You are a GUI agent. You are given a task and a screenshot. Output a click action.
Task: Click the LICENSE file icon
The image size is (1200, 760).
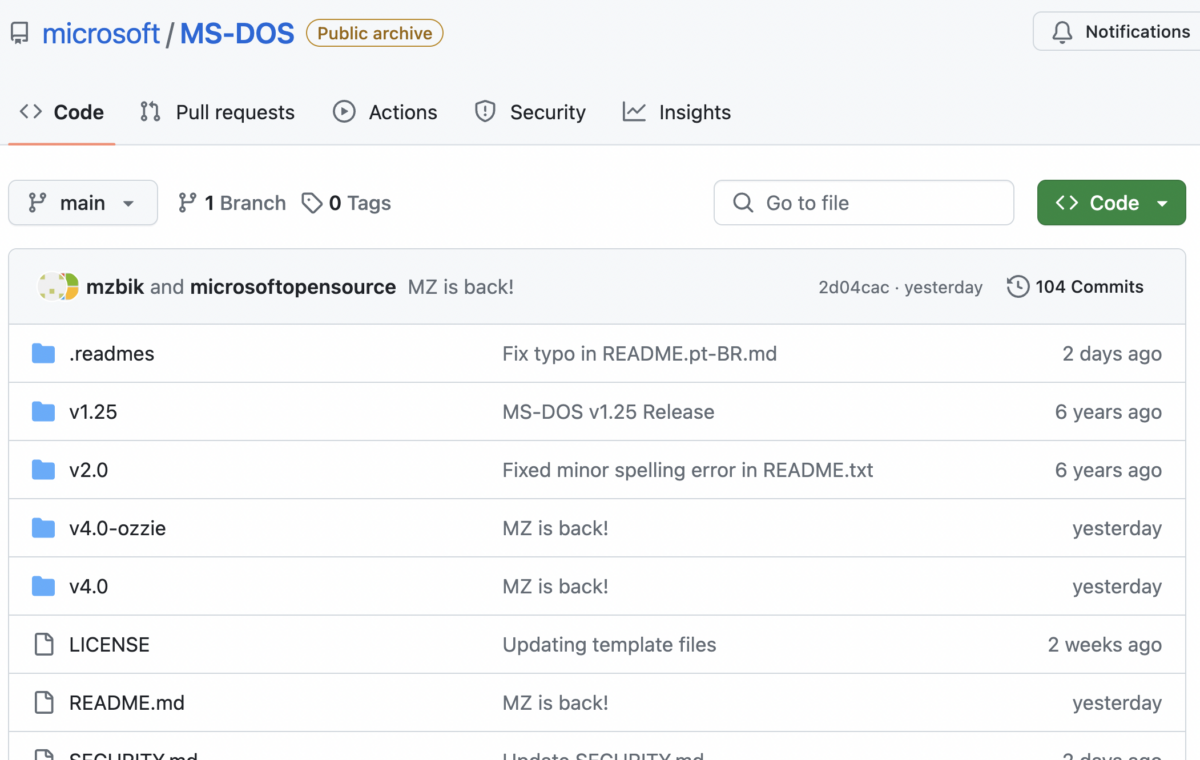point(43,645)
